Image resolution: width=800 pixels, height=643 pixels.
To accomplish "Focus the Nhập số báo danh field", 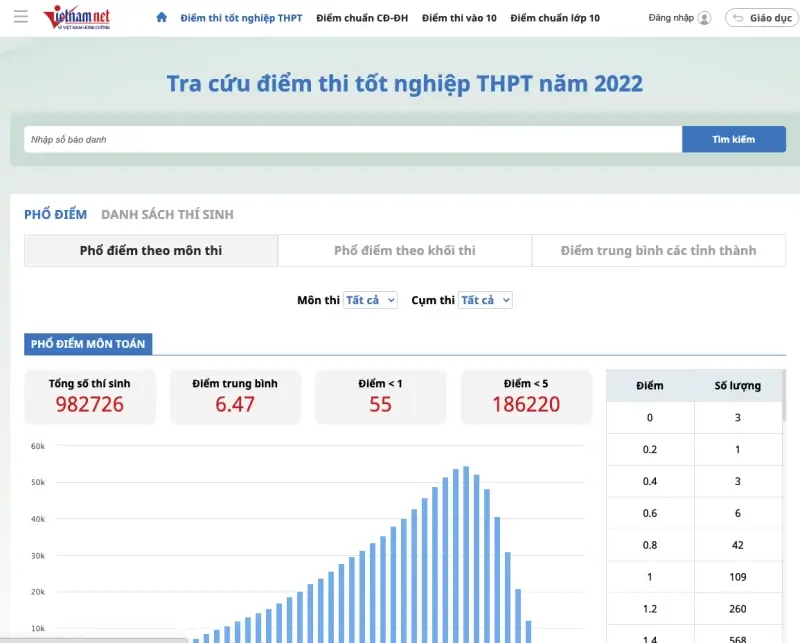I will (353, 139).
